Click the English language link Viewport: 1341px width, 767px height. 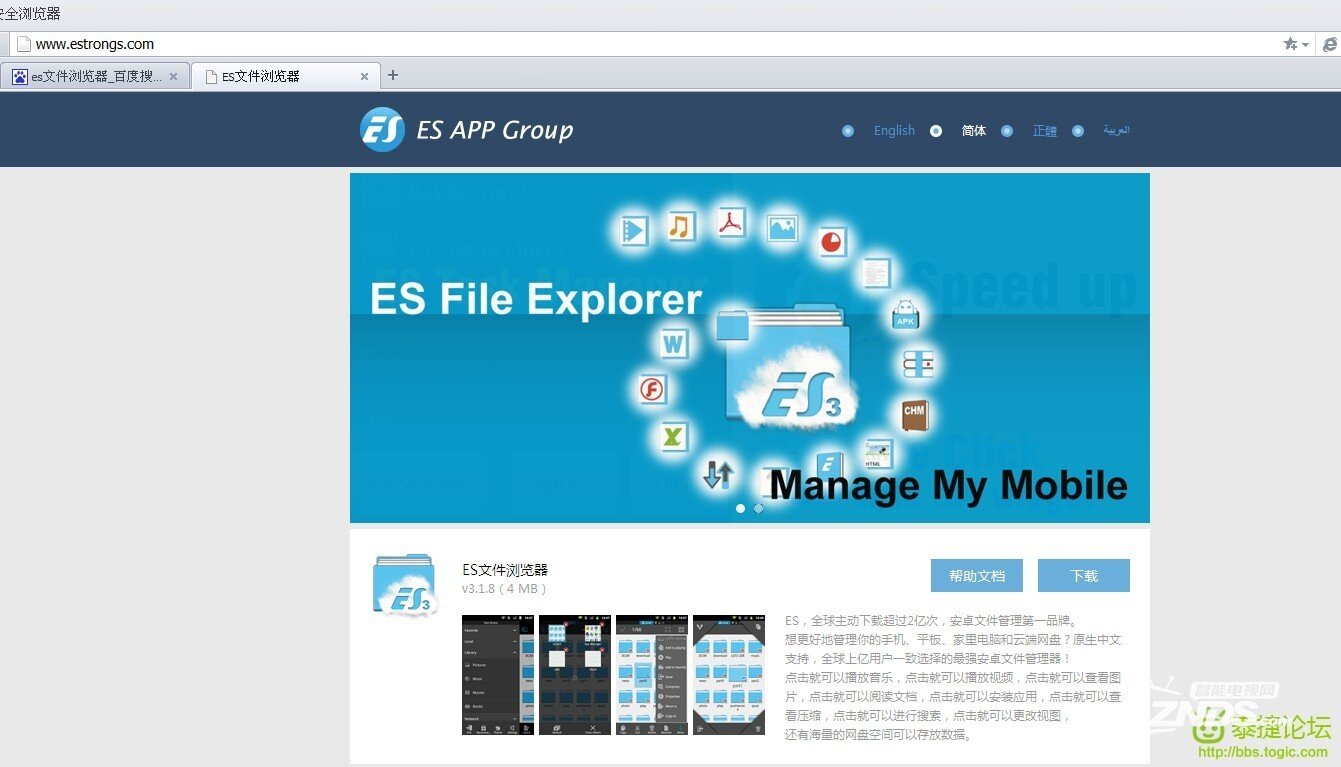click(x=894, y=131)
